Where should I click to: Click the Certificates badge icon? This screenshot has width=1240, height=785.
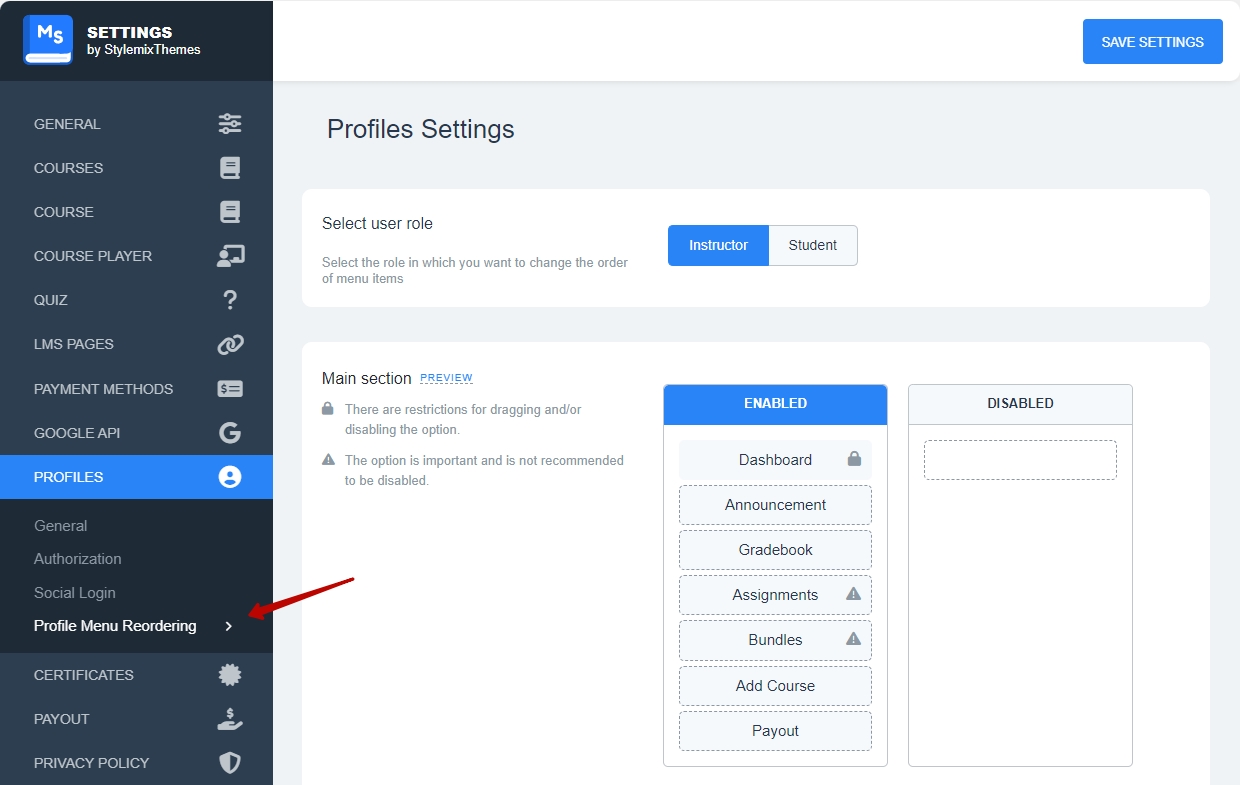point(230,675)
